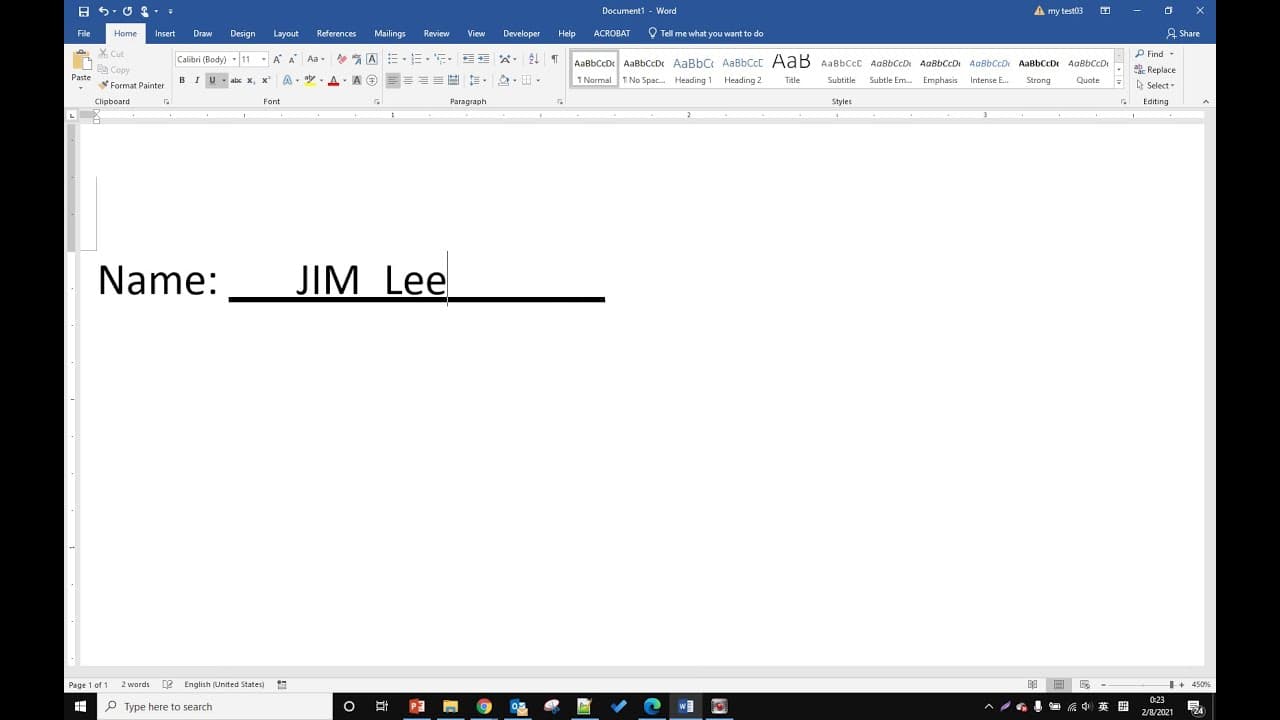The height and width of the screenshot is (720, 1280).
Task: Open the Select dropdown in Editing
Action: [x=1156, y=85]
